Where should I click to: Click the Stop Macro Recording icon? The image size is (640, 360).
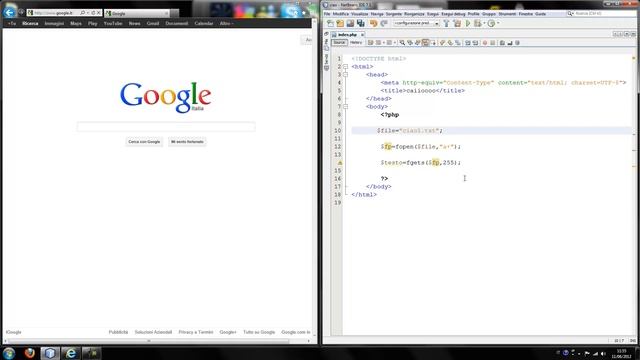(493, 42)
